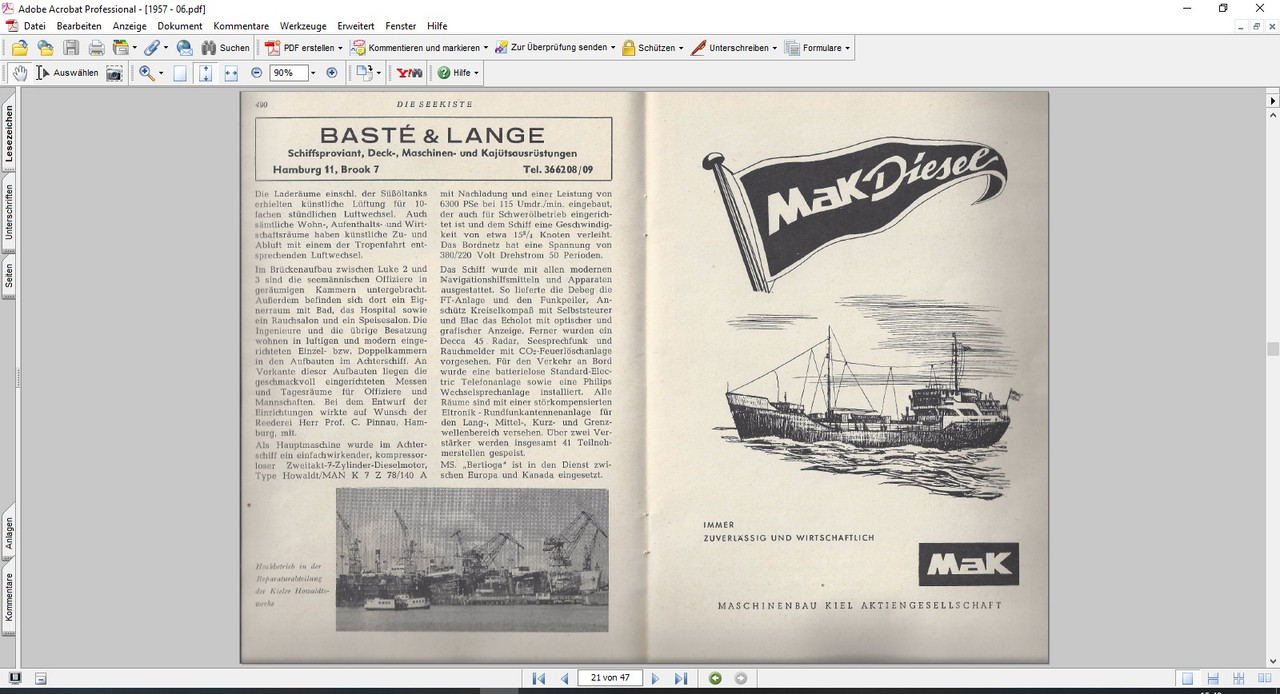
Task: Click hide toolbars icon in status bar
Action: tap(41, 678)
